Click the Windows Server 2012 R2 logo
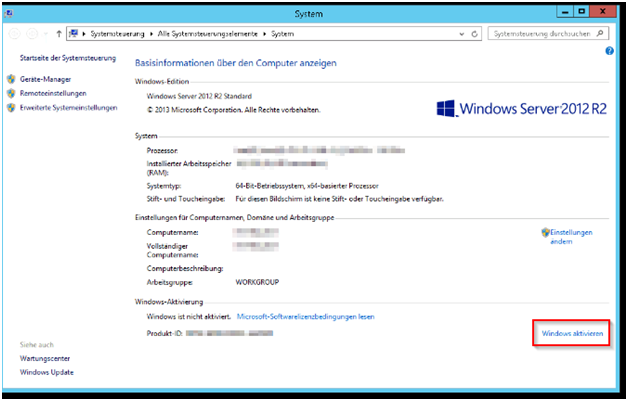The image size is (628, 401). (521, 109)
